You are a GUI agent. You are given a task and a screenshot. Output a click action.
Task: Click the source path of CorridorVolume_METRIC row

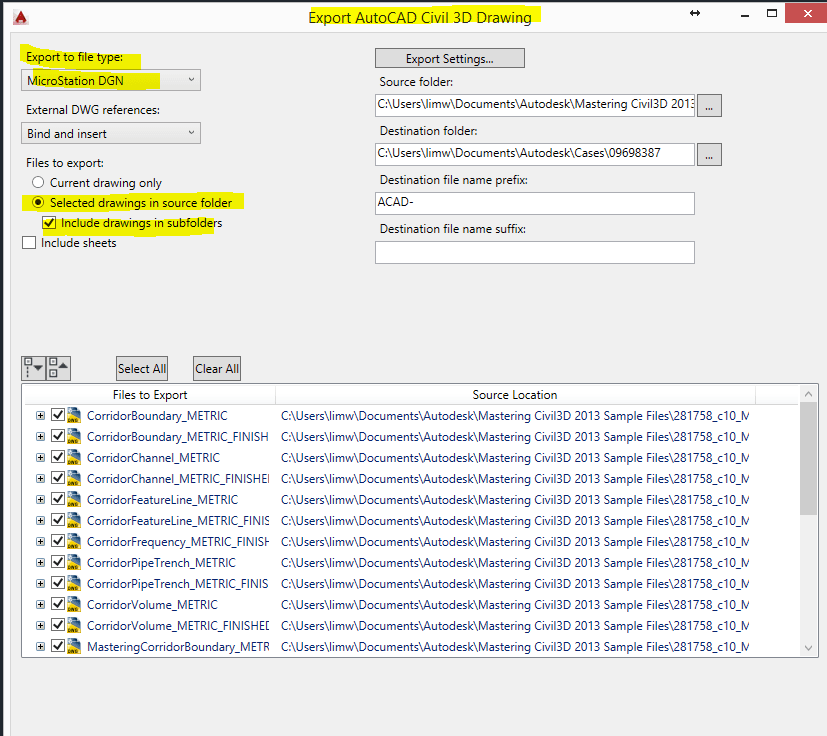tap(515, 605)
